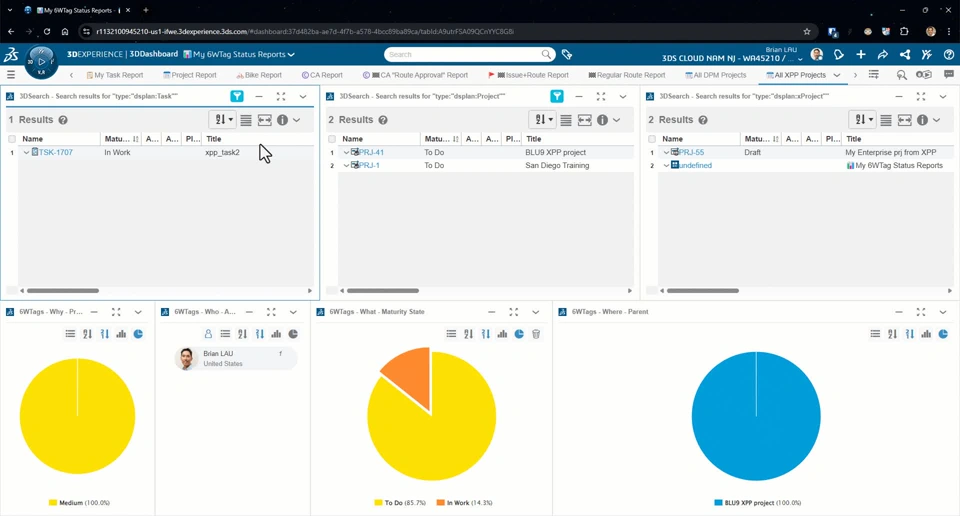The width and height of the screenshot is (960, 516).
Task: Show bar chart in the 6WTags Why widget
Action: tap(121, 334)
